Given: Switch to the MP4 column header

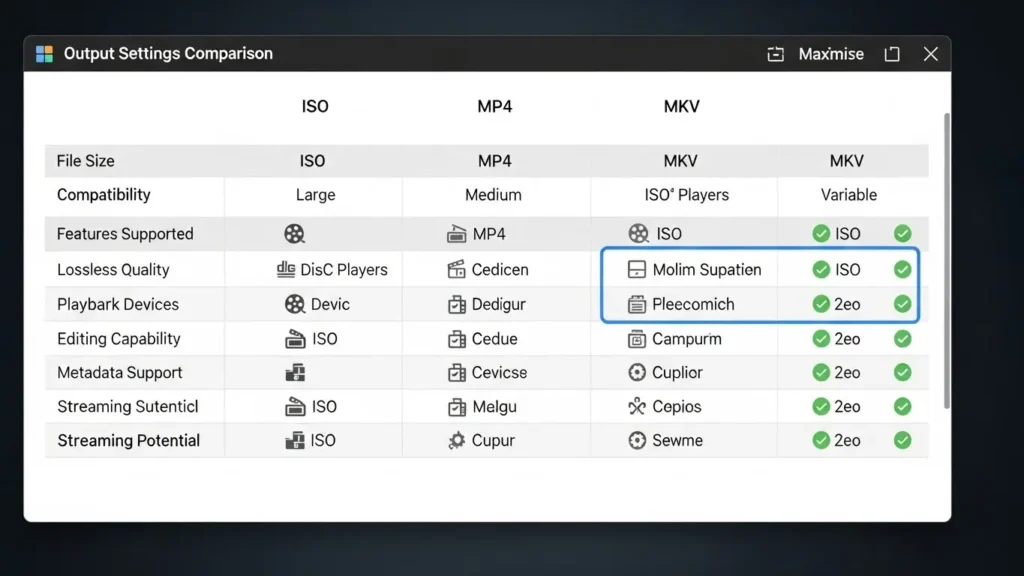Looking at the screenshot, I should (x=494, y=106).
